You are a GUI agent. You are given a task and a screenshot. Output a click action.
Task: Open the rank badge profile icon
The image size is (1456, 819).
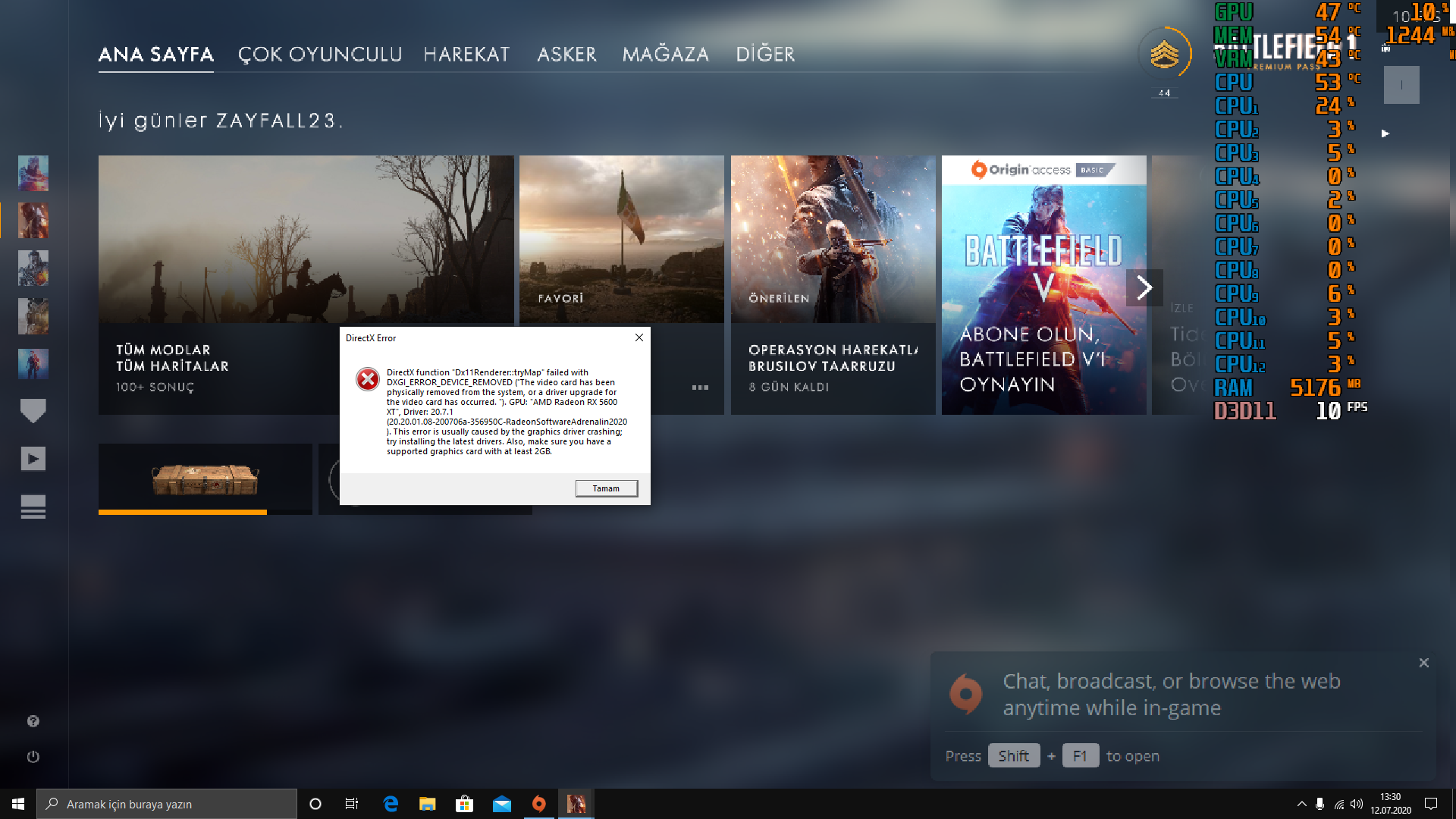coord(1165,54)
